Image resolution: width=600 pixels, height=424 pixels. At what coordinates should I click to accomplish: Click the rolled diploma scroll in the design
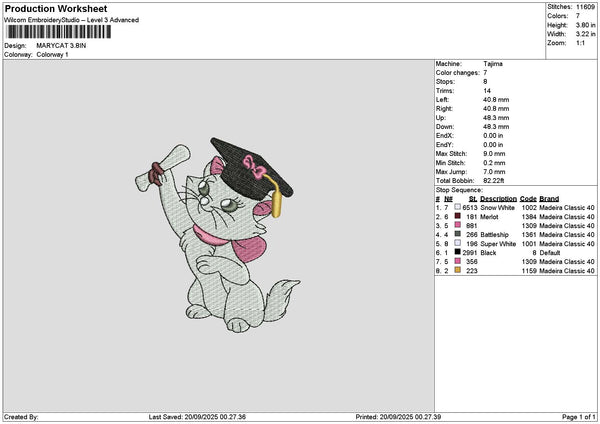(x=163, y=168)
